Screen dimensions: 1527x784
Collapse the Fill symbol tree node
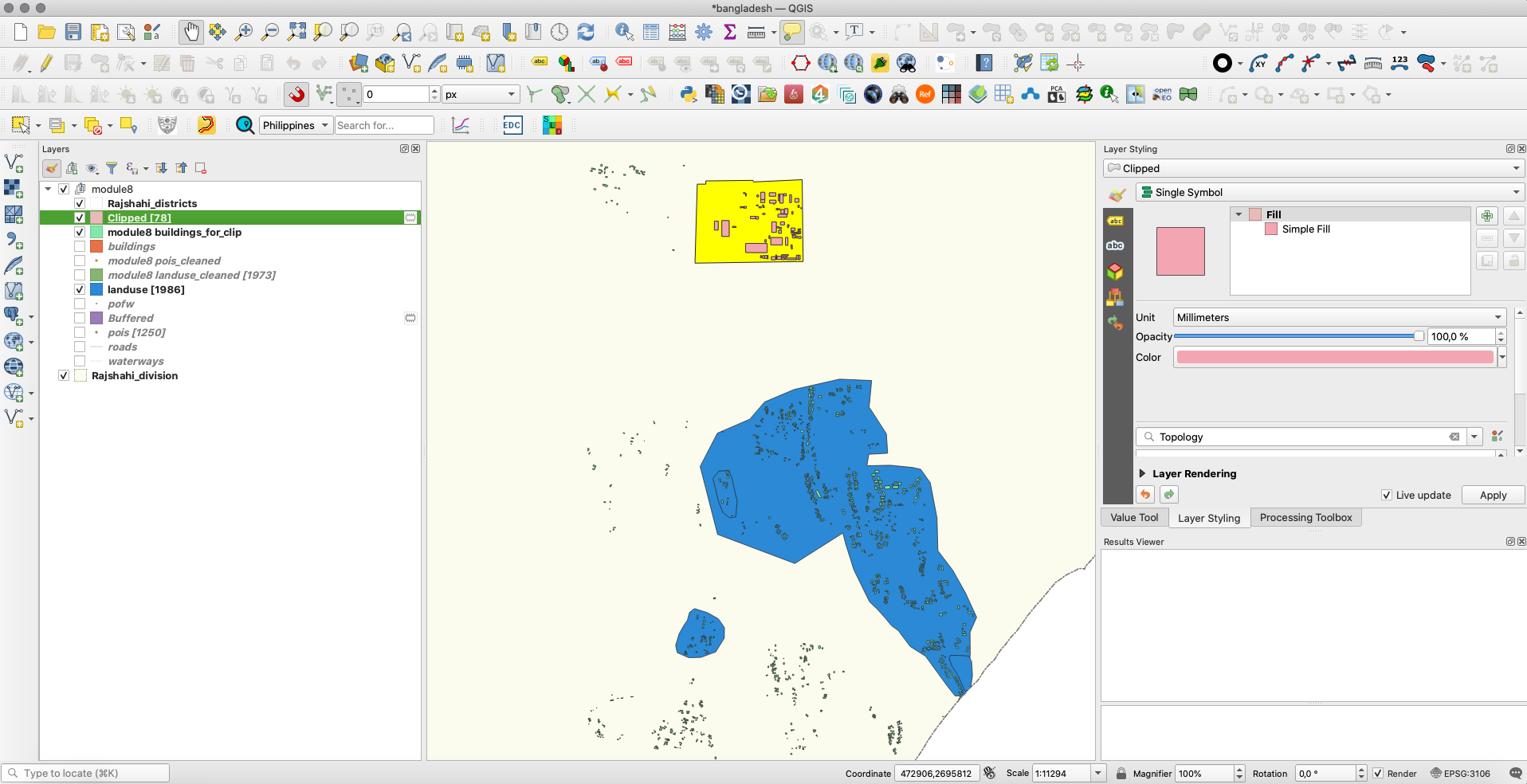tap(1238, 214)
